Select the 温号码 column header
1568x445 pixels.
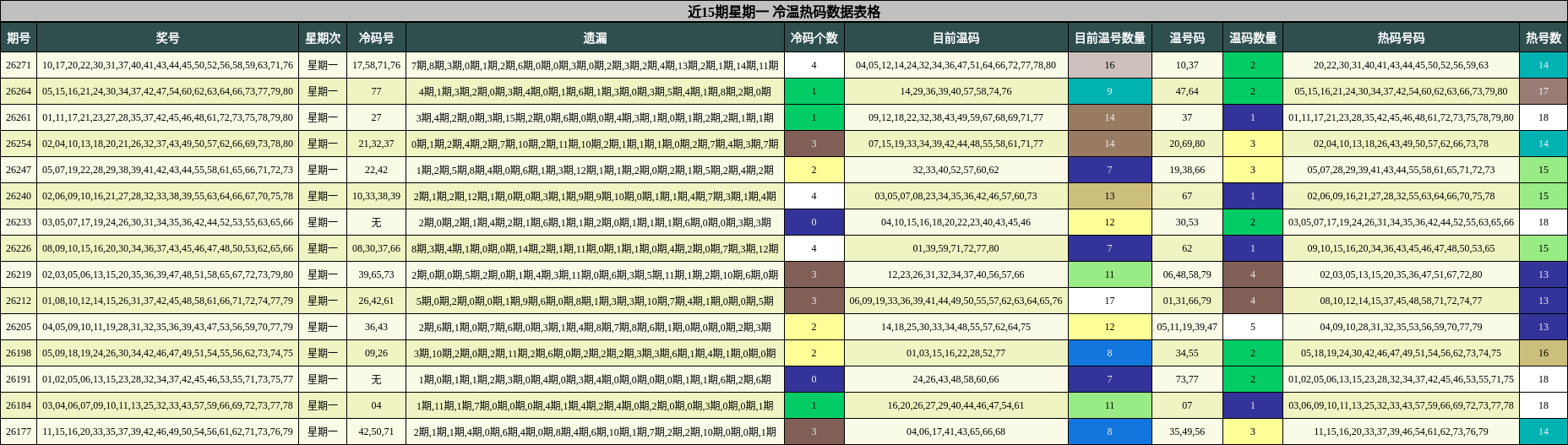tap(1187, 38)
